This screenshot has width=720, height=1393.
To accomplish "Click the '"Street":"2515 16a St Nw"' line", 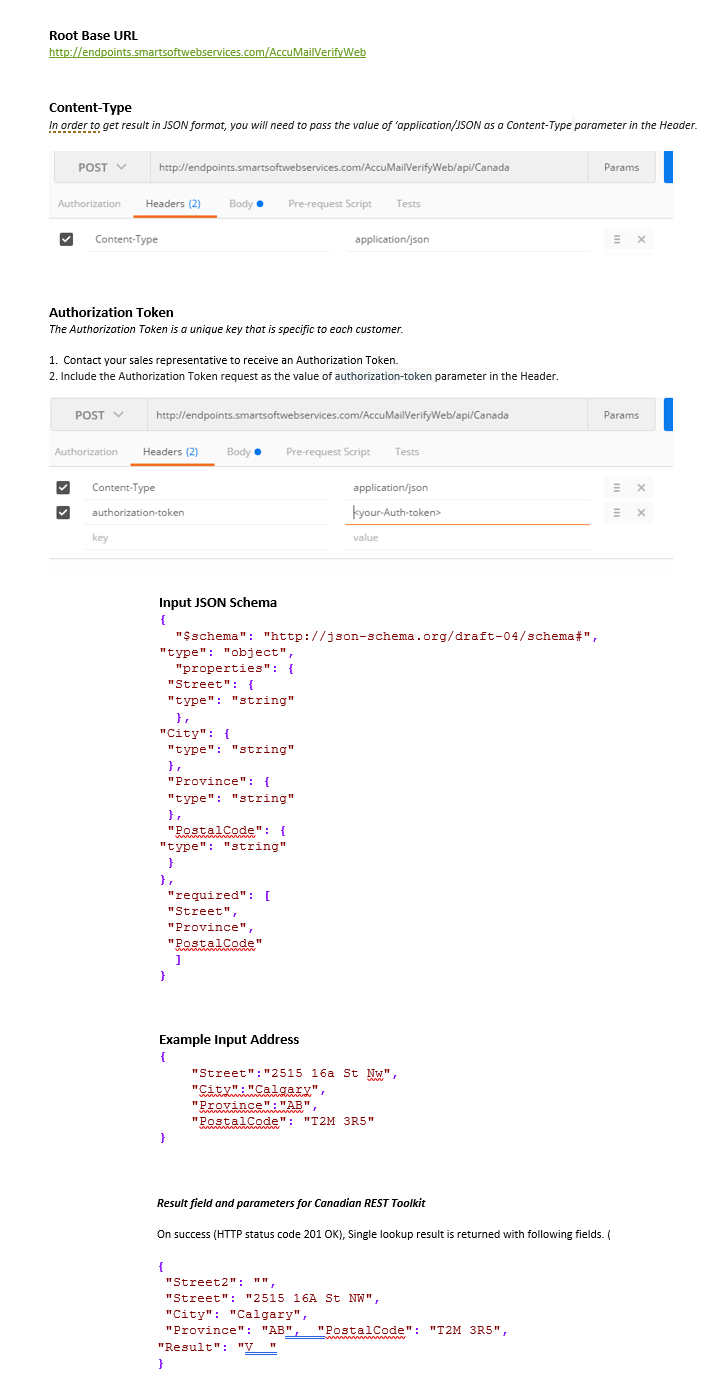I will pos(295,1074).
